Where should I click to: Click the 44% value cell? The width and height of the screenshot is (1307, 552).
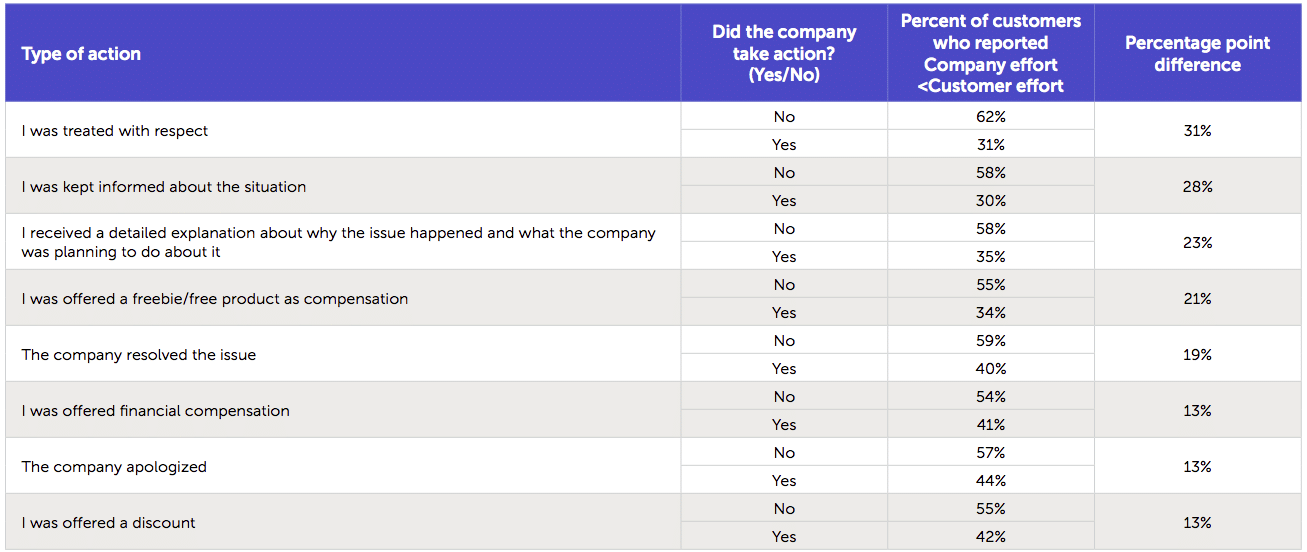990,481
